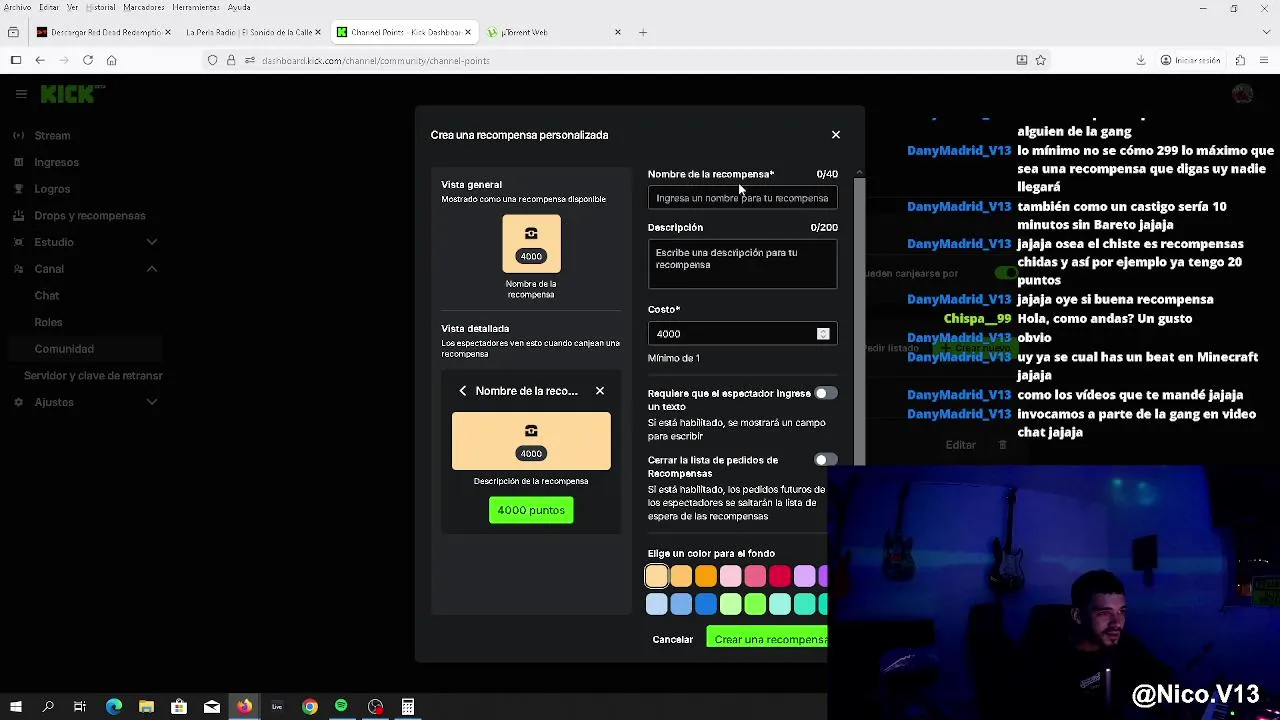
Task: Click the reward thumbnail in Vista general
Action: [x=531, y=243]
